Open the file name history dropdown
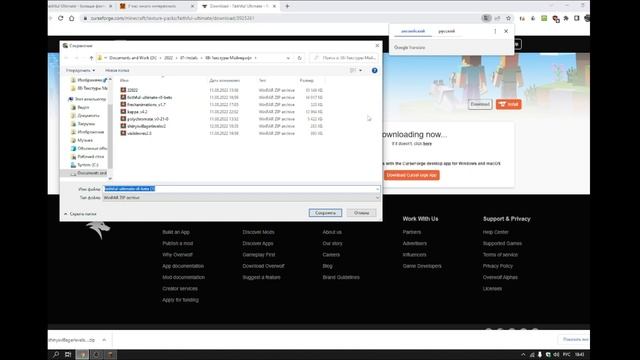Screen dimensions: 640x360 coord(377,189)
